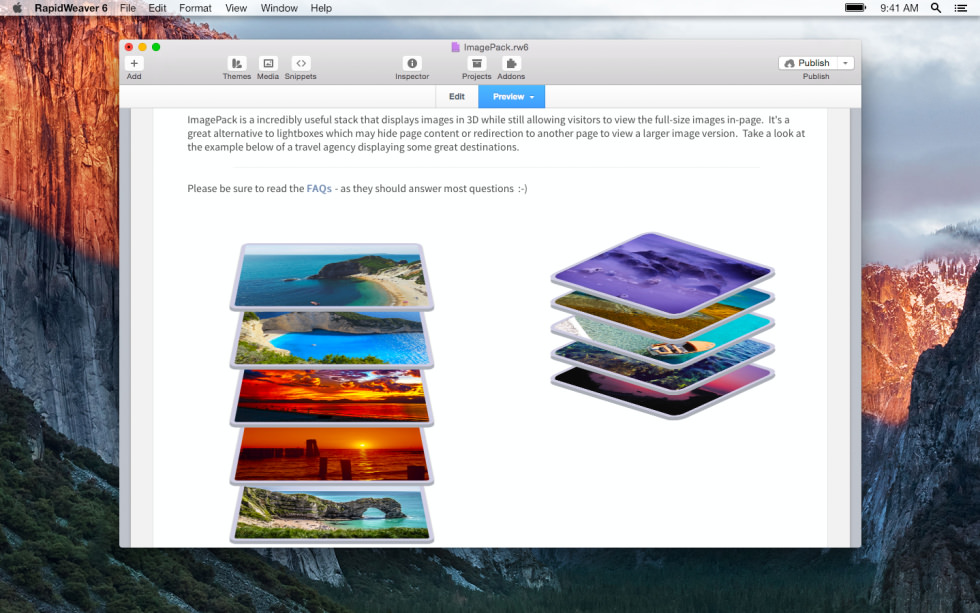The height and width of the screenshot is (613, 980).
Task: Click the ImagePack.rw6 window title
Action: pos(496,47)
